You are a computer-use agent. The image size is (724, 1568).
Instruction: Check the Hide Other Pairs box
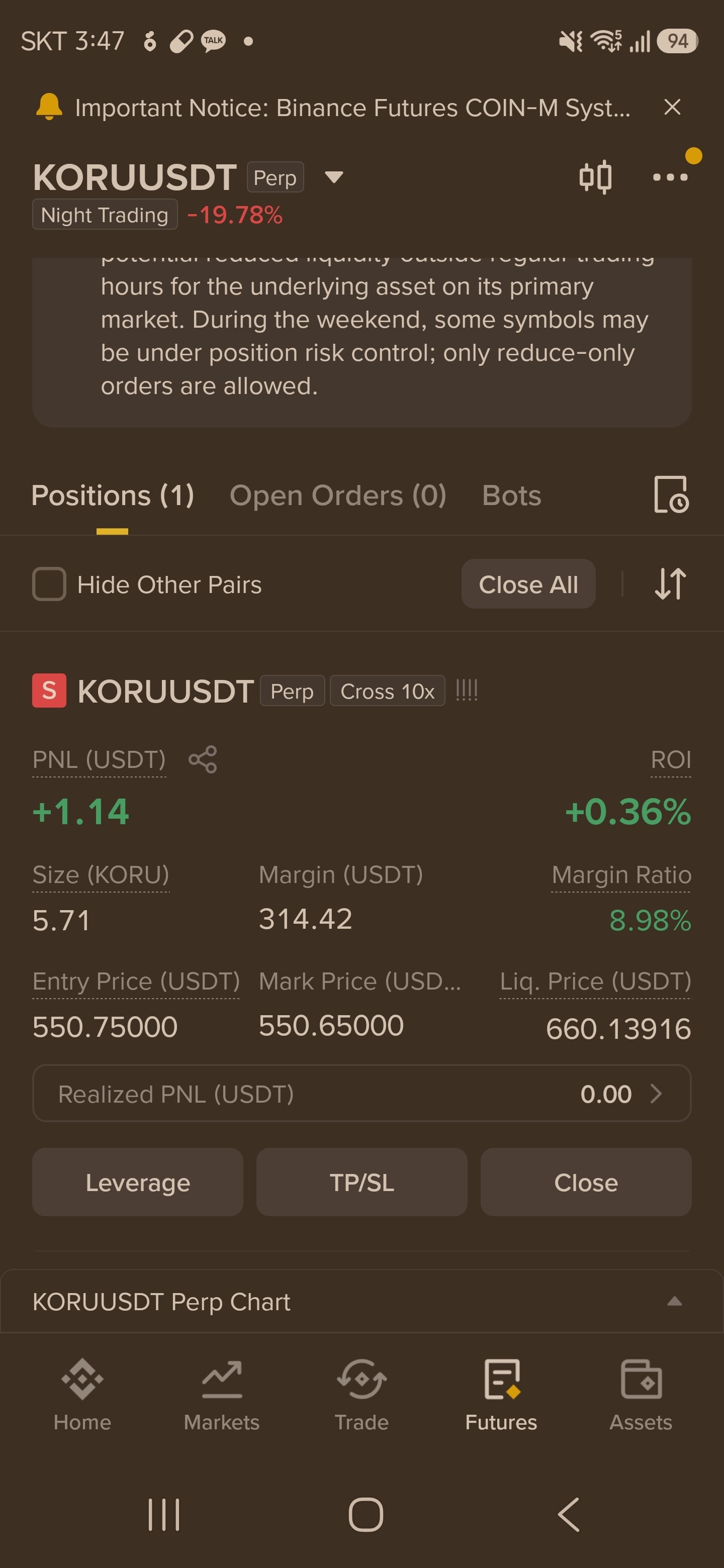pyautogui.click(x=49, y=584)
